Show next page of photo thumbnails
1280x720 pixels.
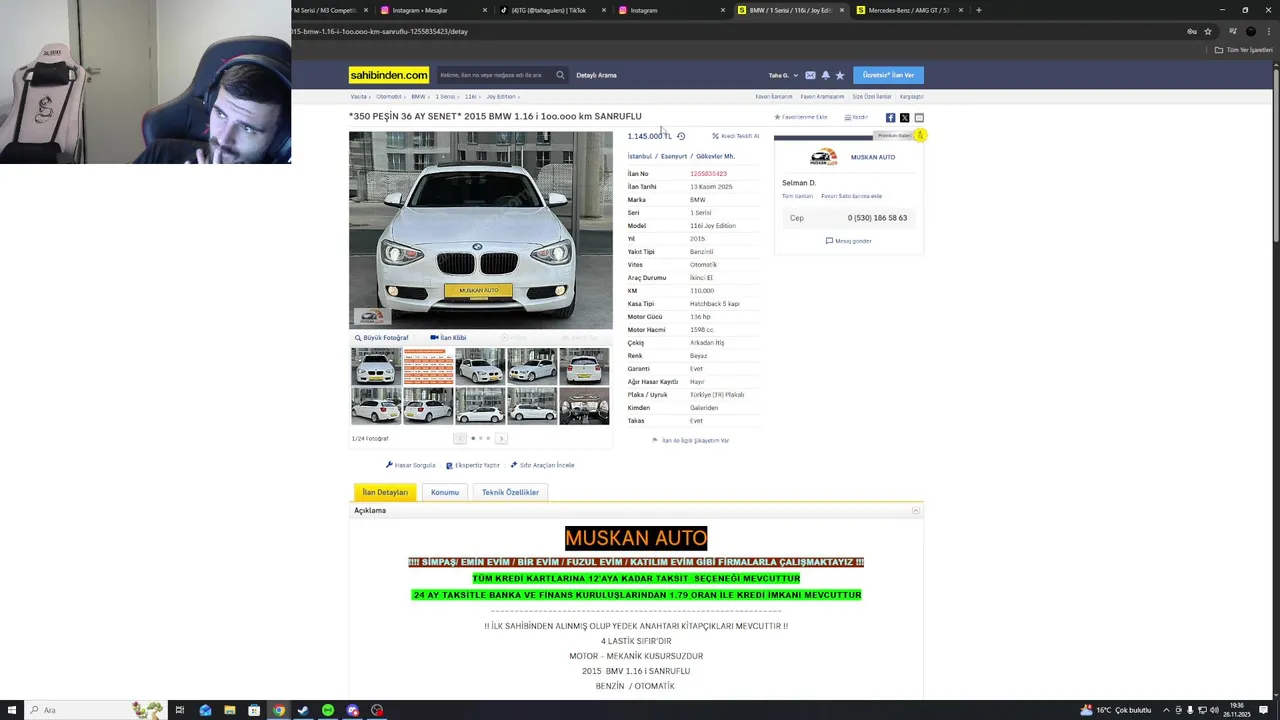pyautogui.click(x=501, y=438)
